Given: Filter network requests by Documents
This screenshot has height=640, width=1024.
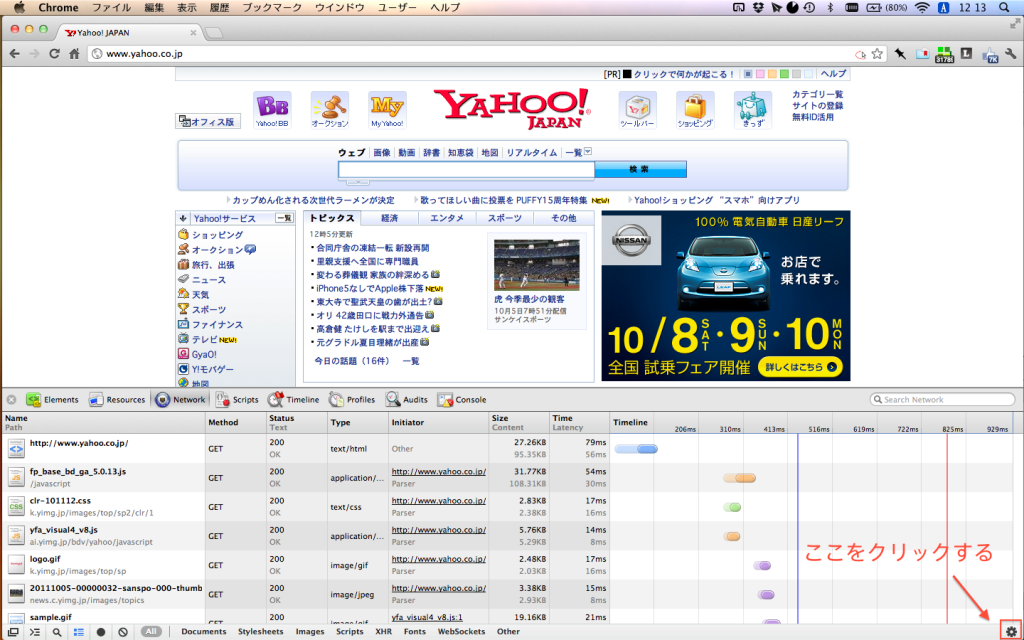Looking at the screenshot, I should [x=204, y=632].
